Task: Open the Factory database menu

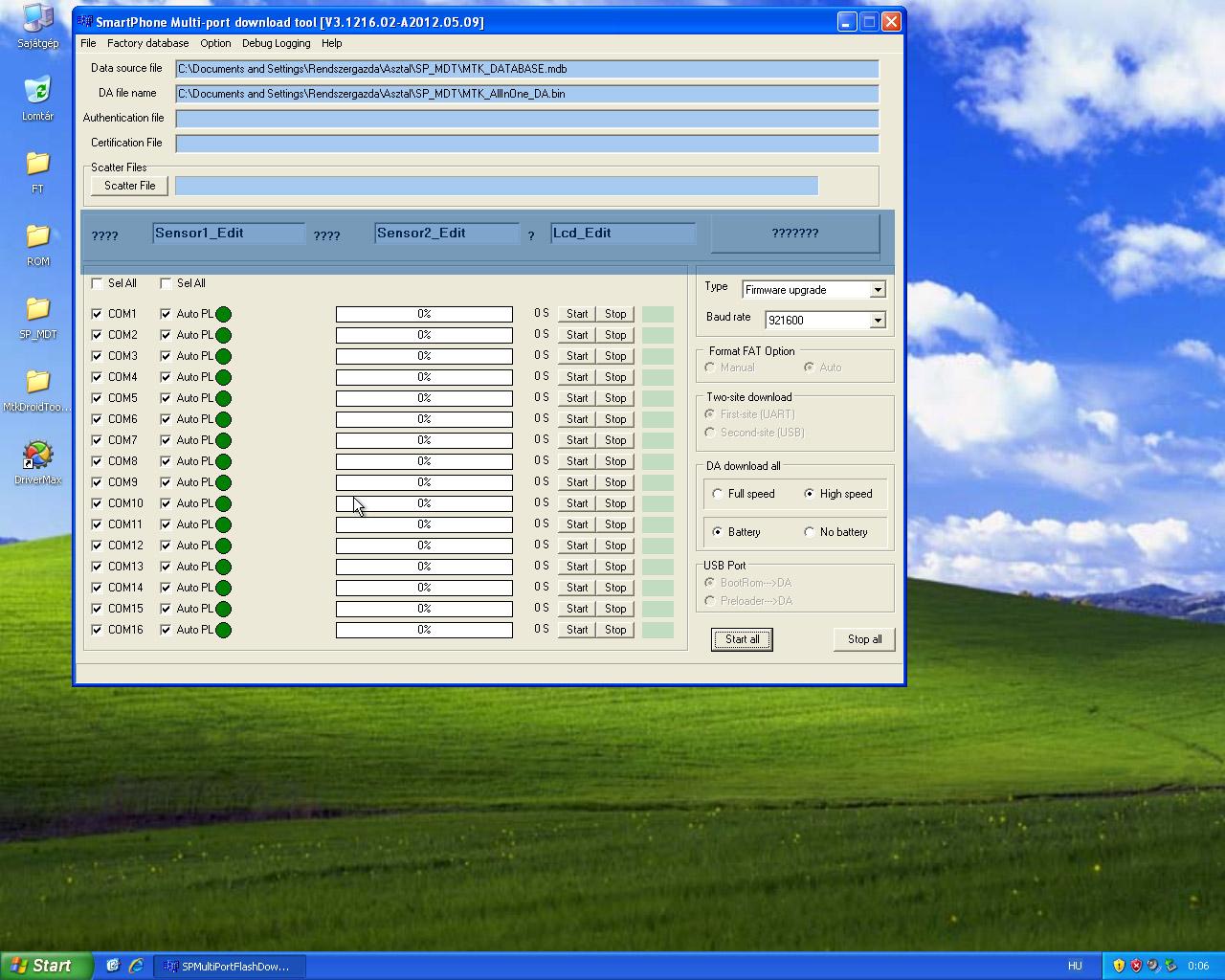Action: 147,43
